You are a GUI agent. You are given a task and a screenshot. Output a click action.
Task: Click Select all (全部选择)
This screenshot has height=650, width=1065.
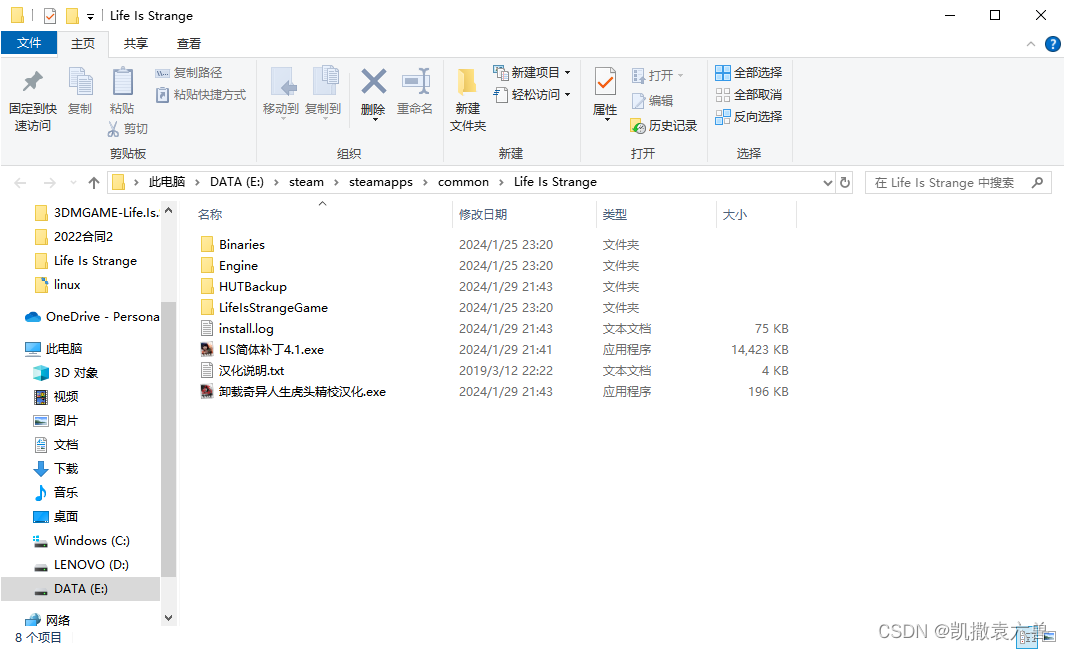[x=748, y=73]
